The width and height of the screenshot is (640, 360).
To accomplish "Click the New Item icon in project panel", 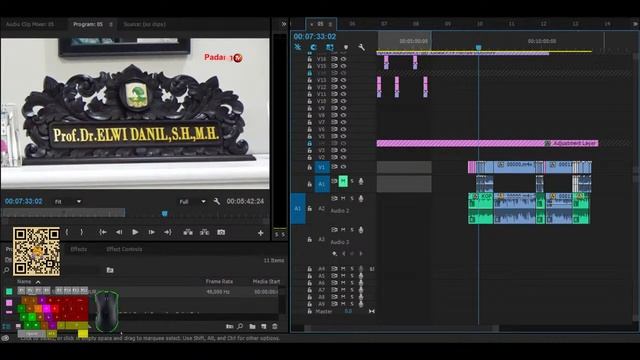I will 264,326.
